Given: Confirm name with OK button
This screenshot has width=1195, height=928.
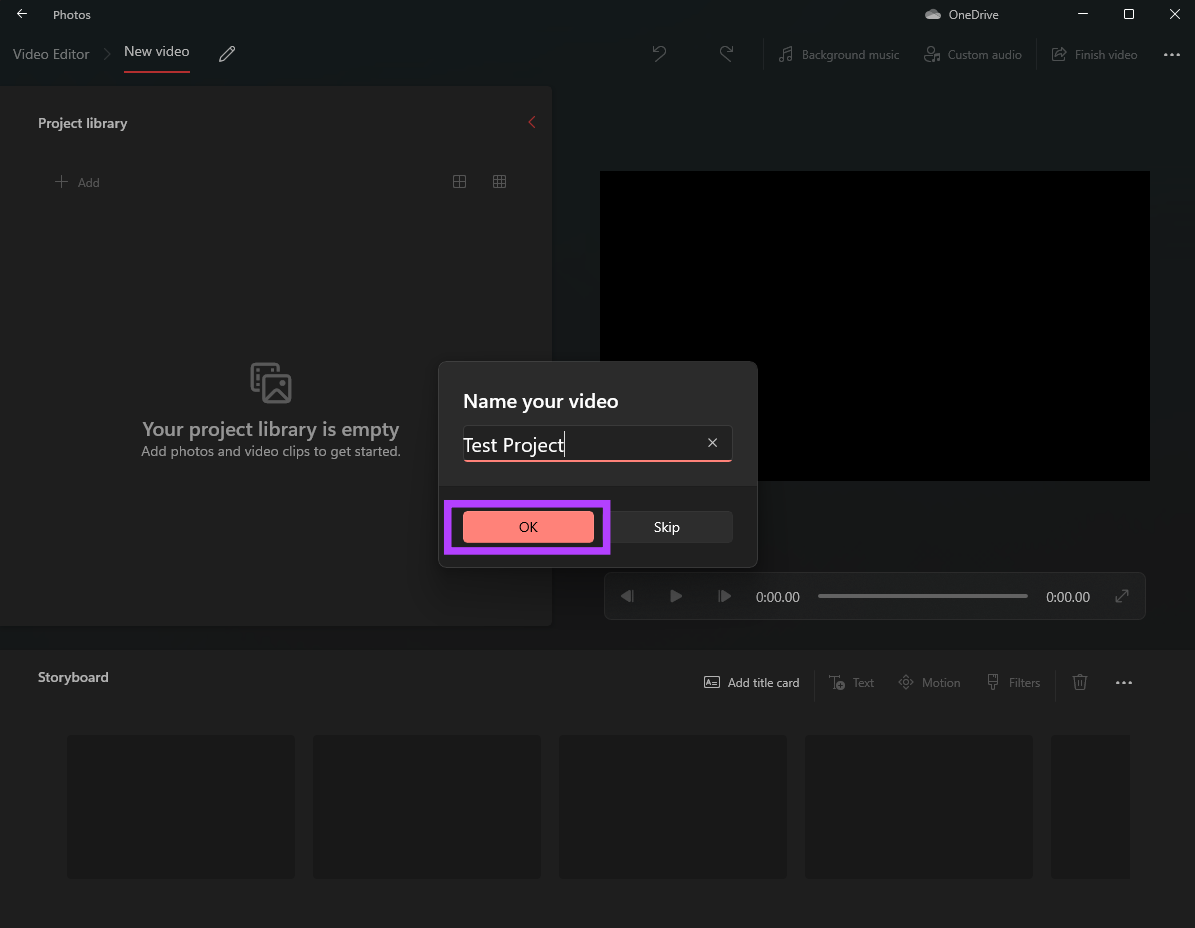Looking at the screenshot, I should 527,526.
